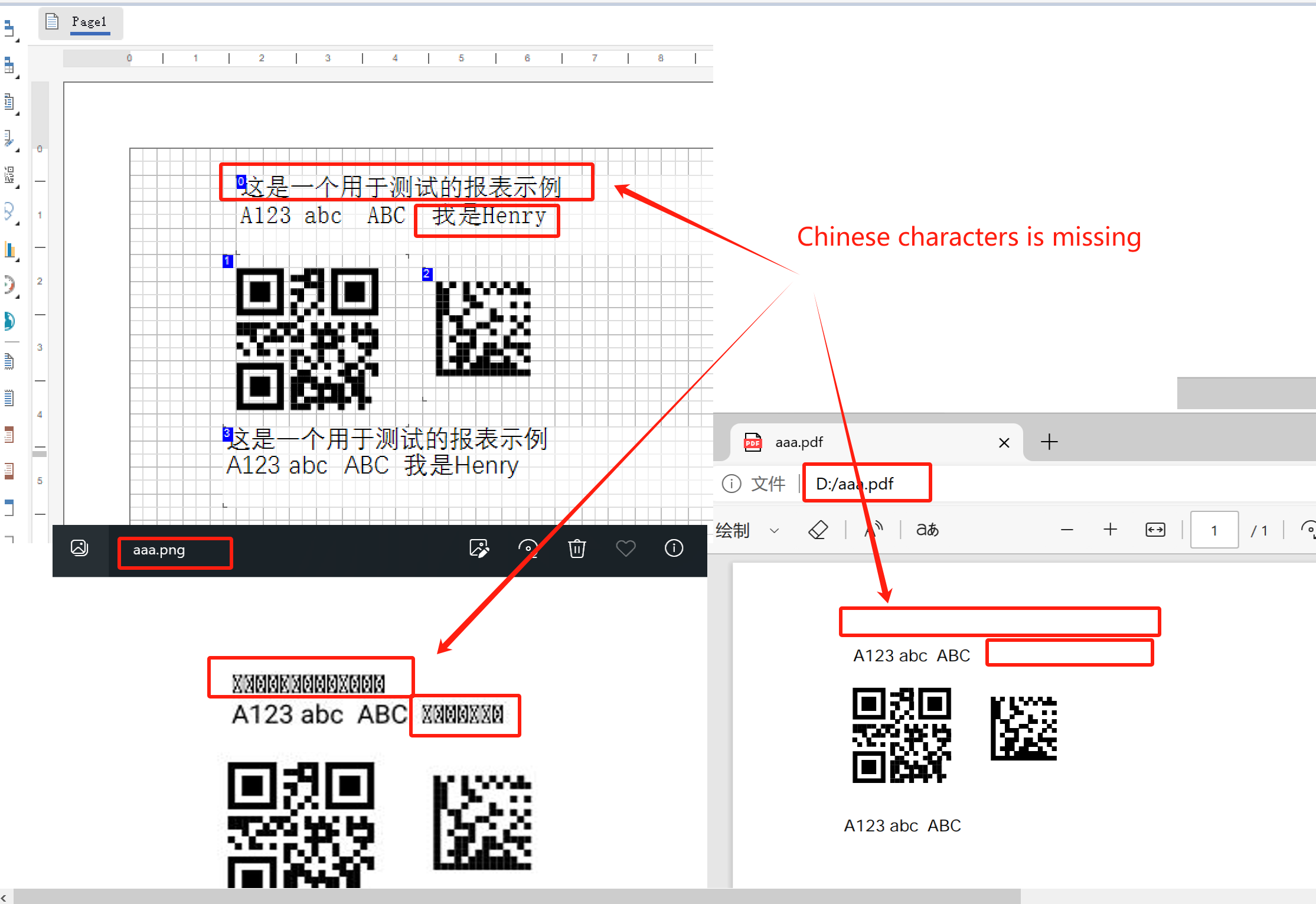Viewport: 1316px width, 904px height.
Task: Click the read aloud icon in PDF toolbar
Action: (873, 530)
